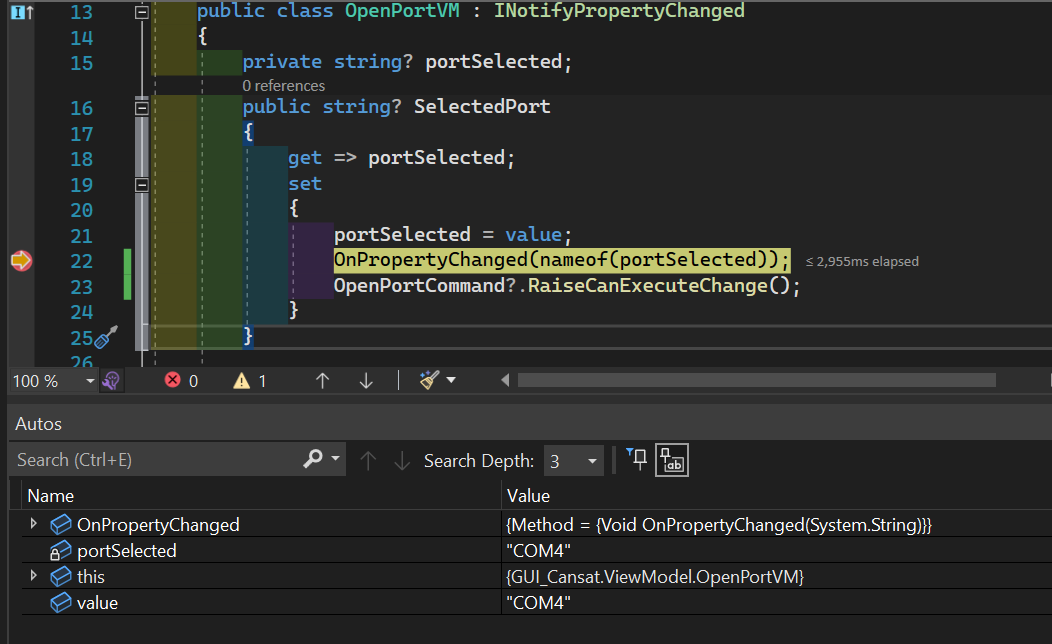Click the '0 references' CodeLens link
Screen dimensions: 1052x644
point(284,86)
